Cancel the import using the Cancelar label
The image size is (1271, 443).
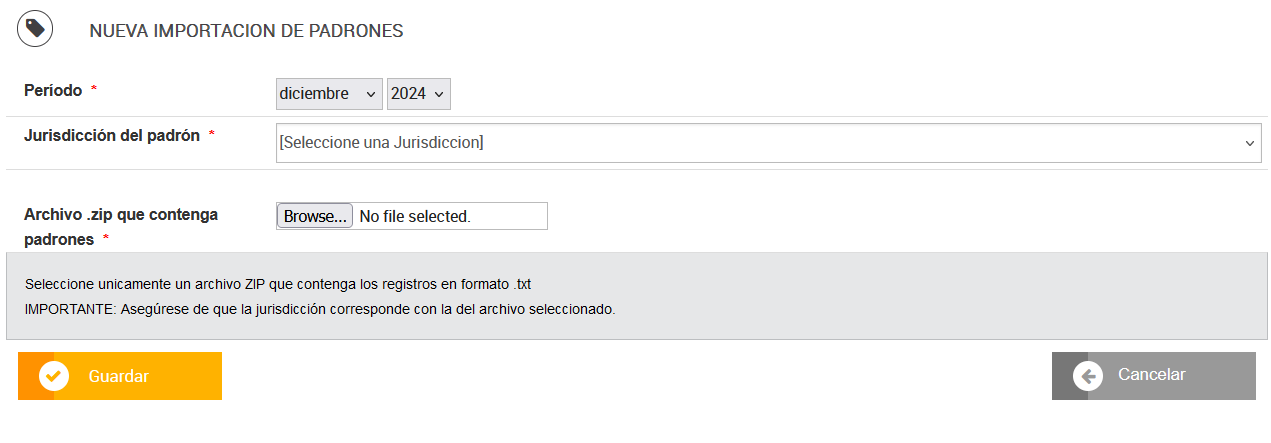click(1151, 375)
